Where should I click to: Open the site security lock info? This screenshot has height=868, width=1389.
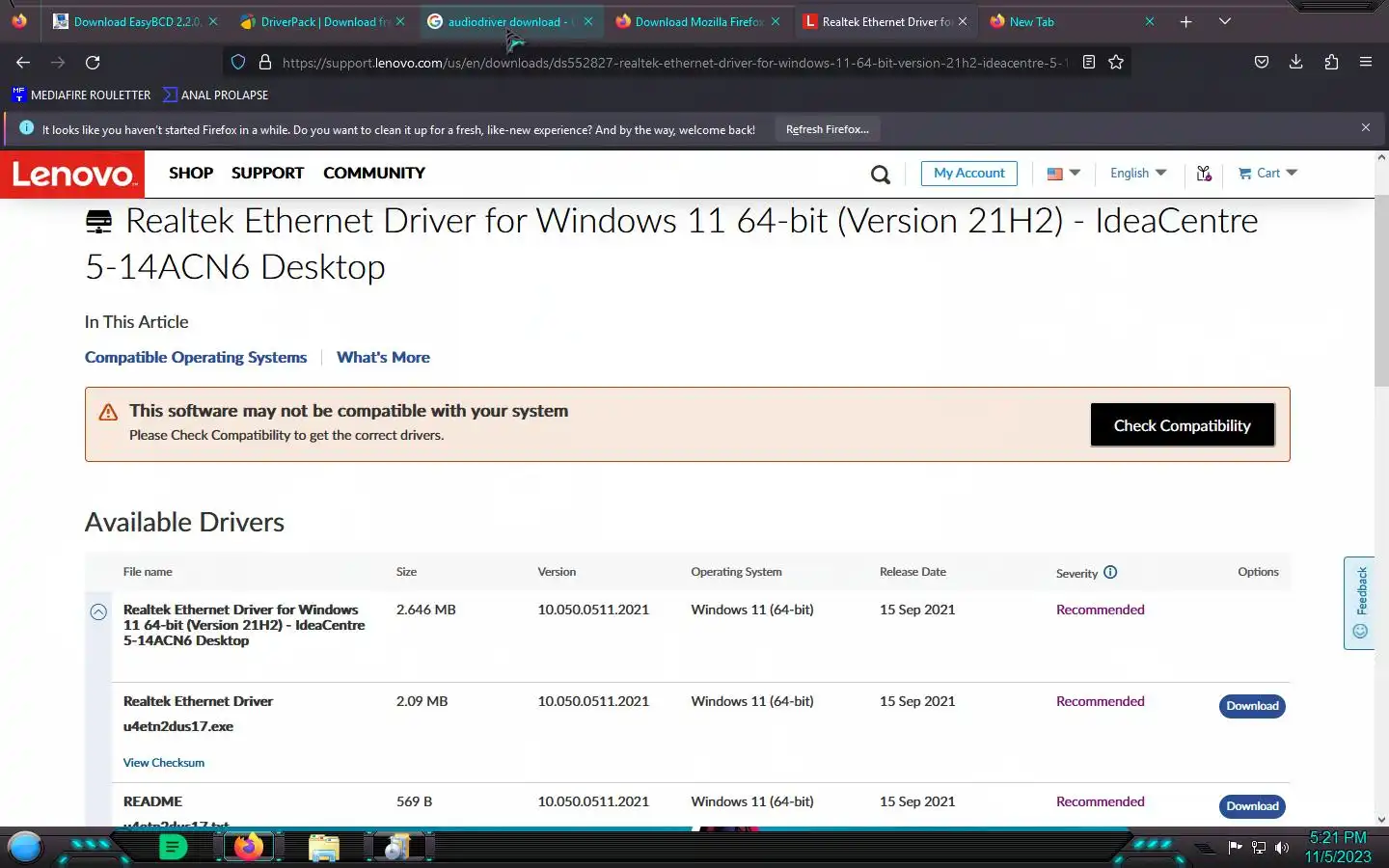pyautogui.click(x=264, y=63)
